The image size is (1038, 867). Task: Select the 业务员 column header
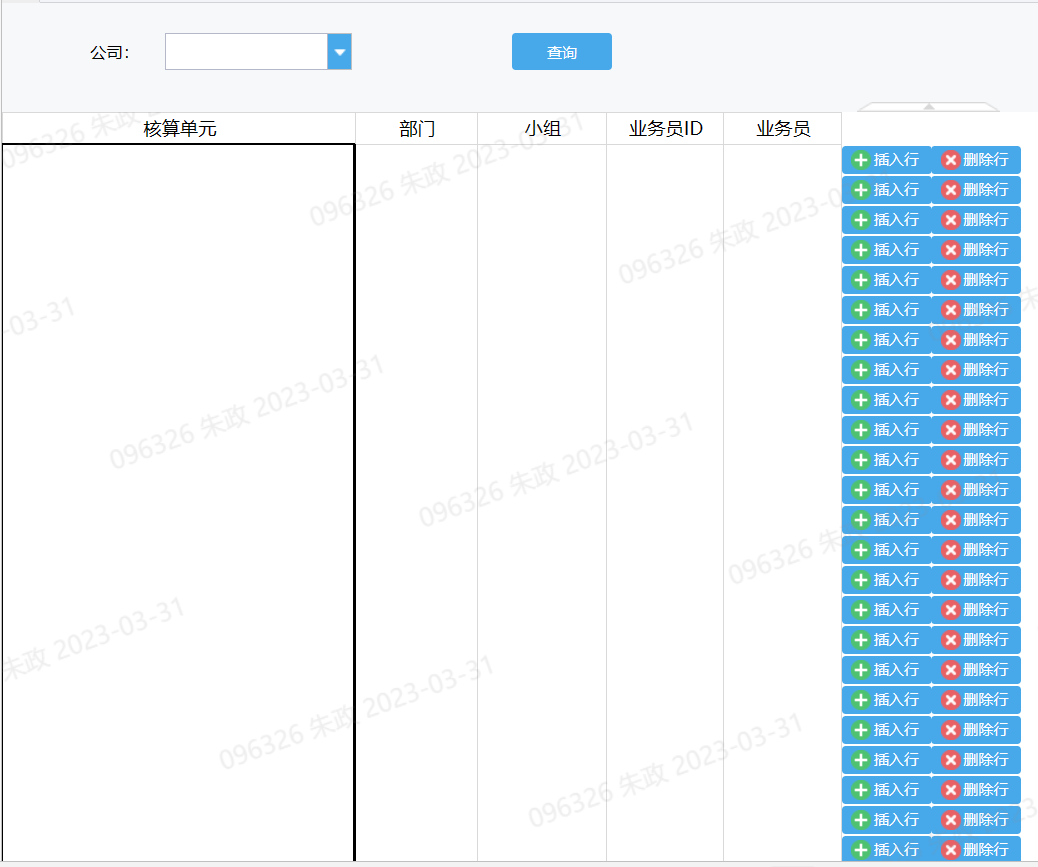pos(782,128)
